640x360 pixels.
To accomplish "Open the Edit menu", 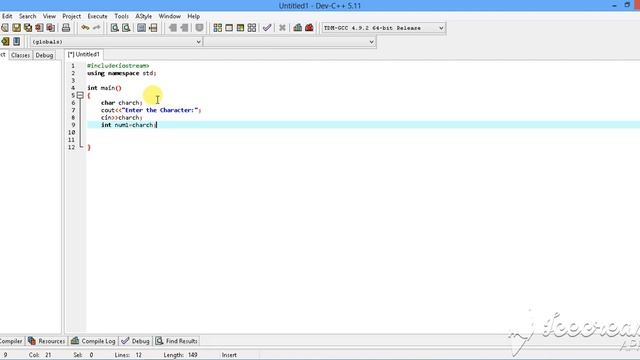I will (7, 16).
